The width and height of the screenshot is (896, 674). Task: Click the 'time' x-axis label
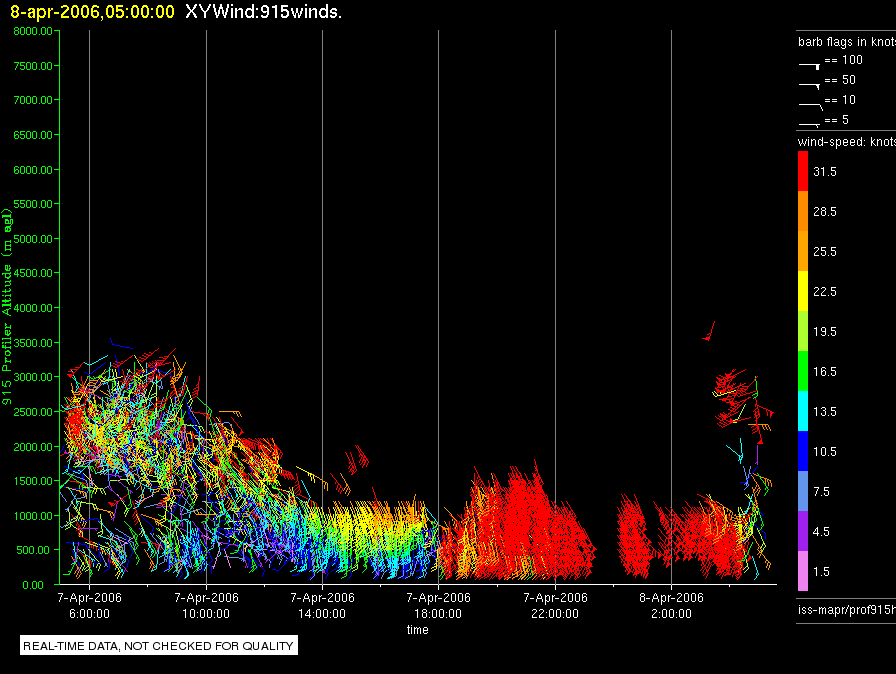[x=418, y=629]
